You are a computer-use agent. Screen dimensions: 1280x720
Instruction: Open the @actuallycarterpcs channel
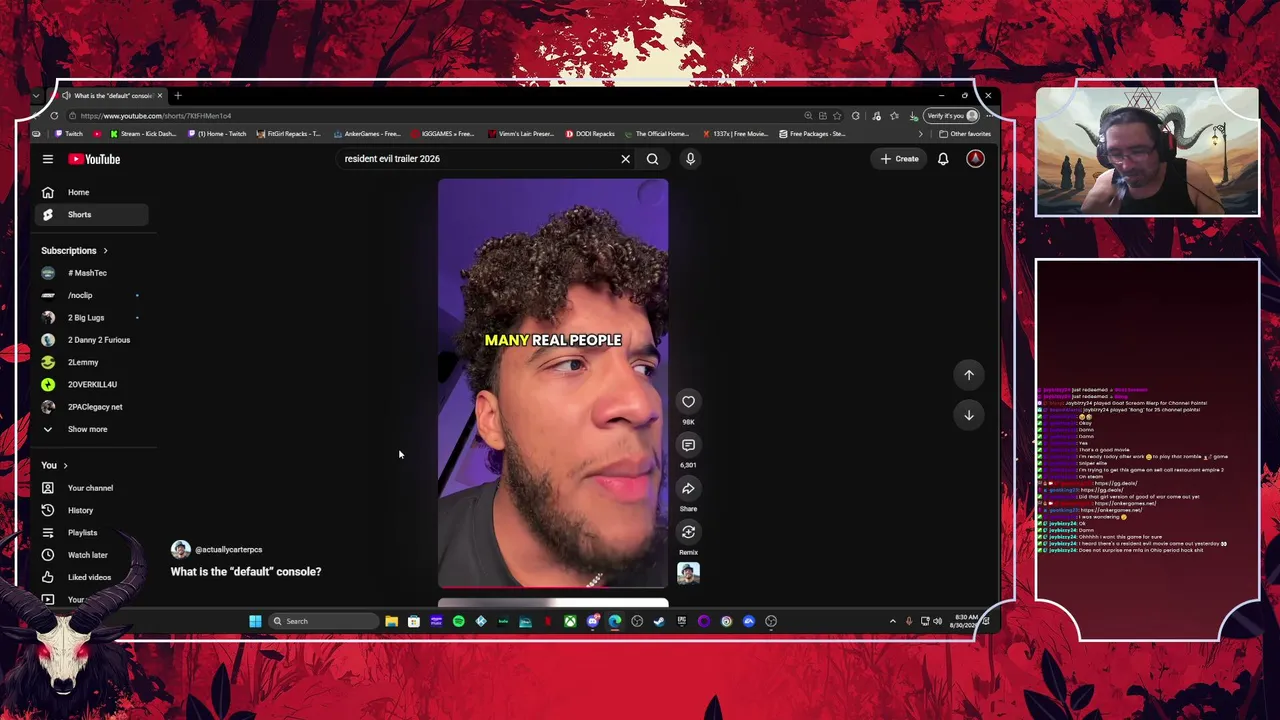point(228,550)
